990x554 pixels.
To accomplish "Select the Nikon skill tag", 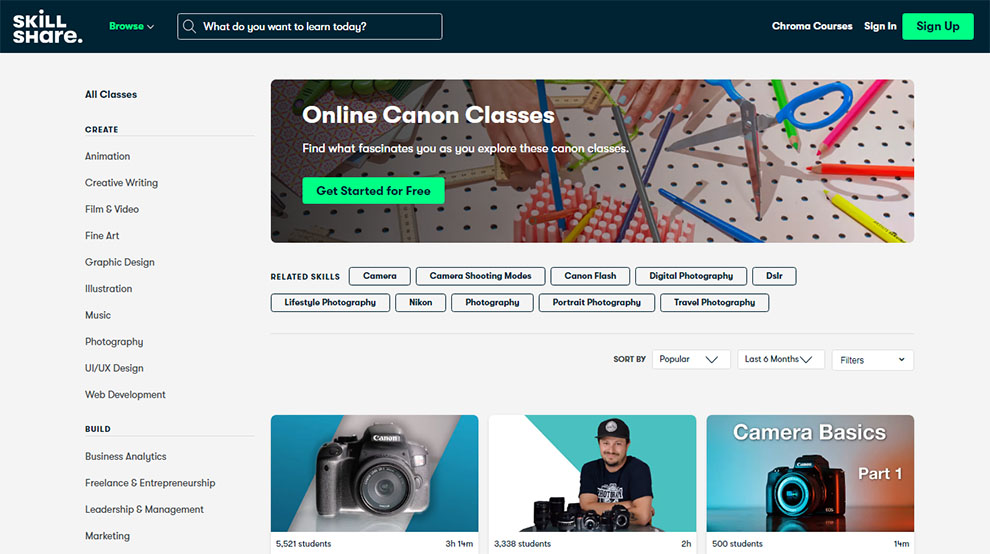I will [x=420, y=303].
